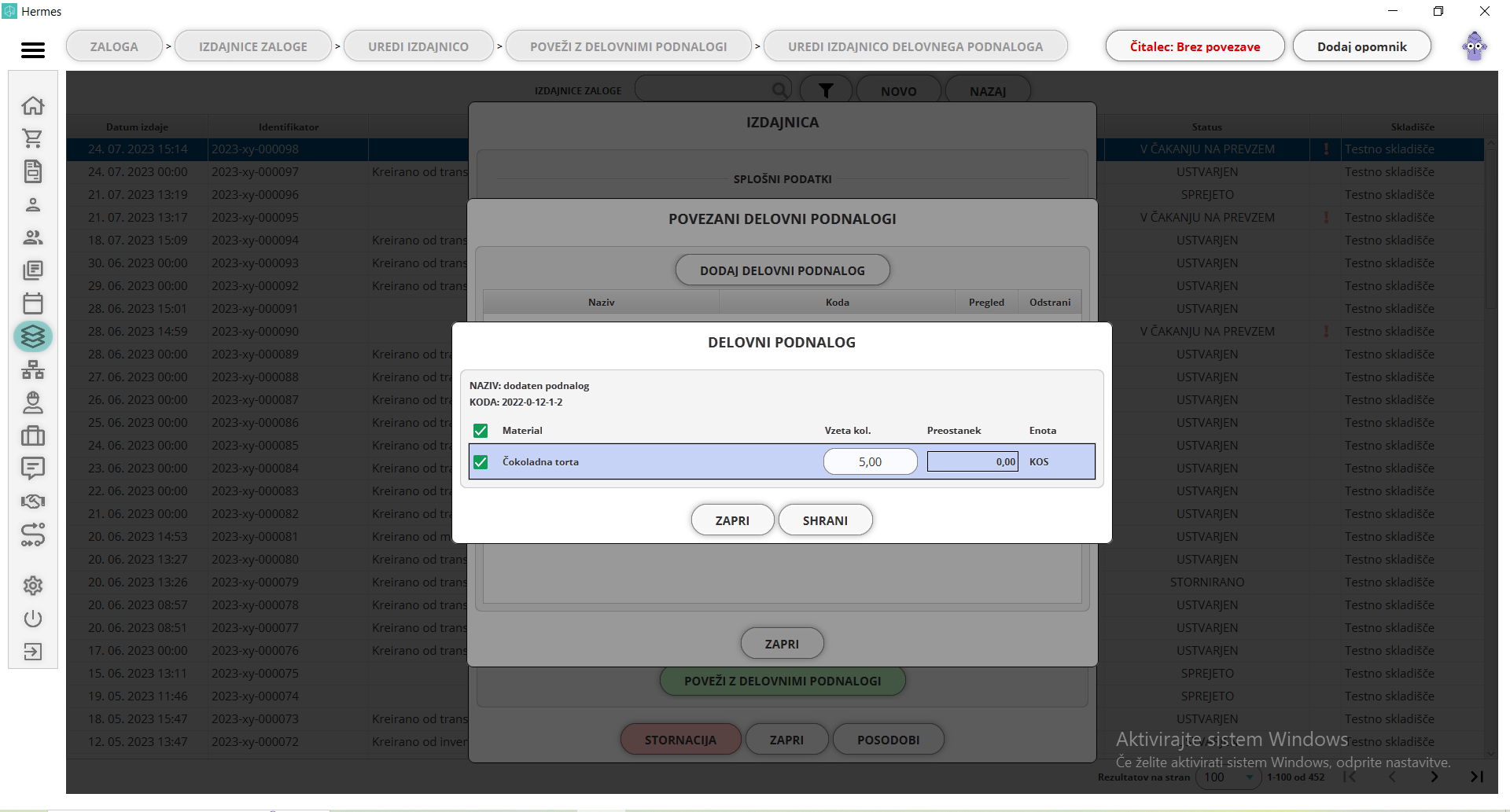
Task: Click the logout exit icon
Action: point(33,652)
